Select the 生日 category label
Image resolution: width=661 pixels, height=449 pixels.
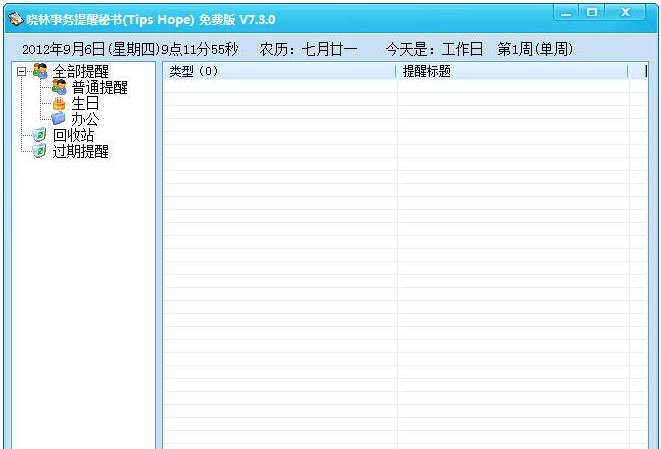[x=85, y=103]
